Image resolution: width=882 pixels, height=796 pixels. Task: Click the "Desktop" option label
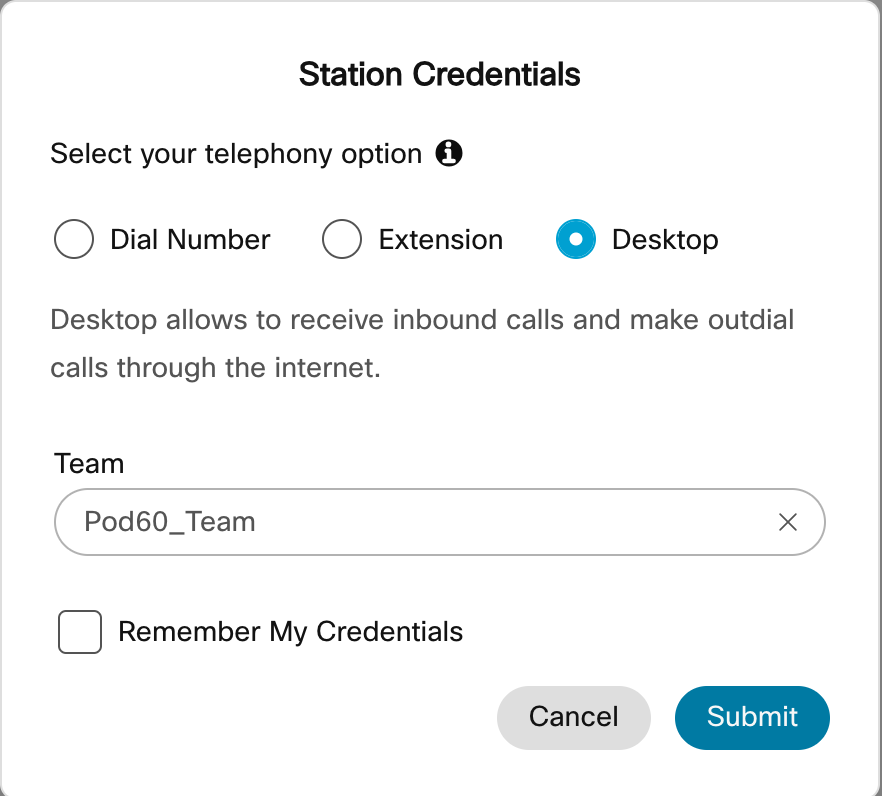(665, 240)
